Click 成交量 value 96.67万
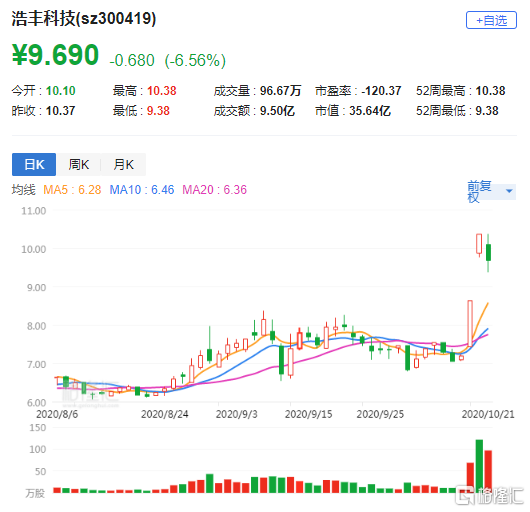 (x=280, y=91)
